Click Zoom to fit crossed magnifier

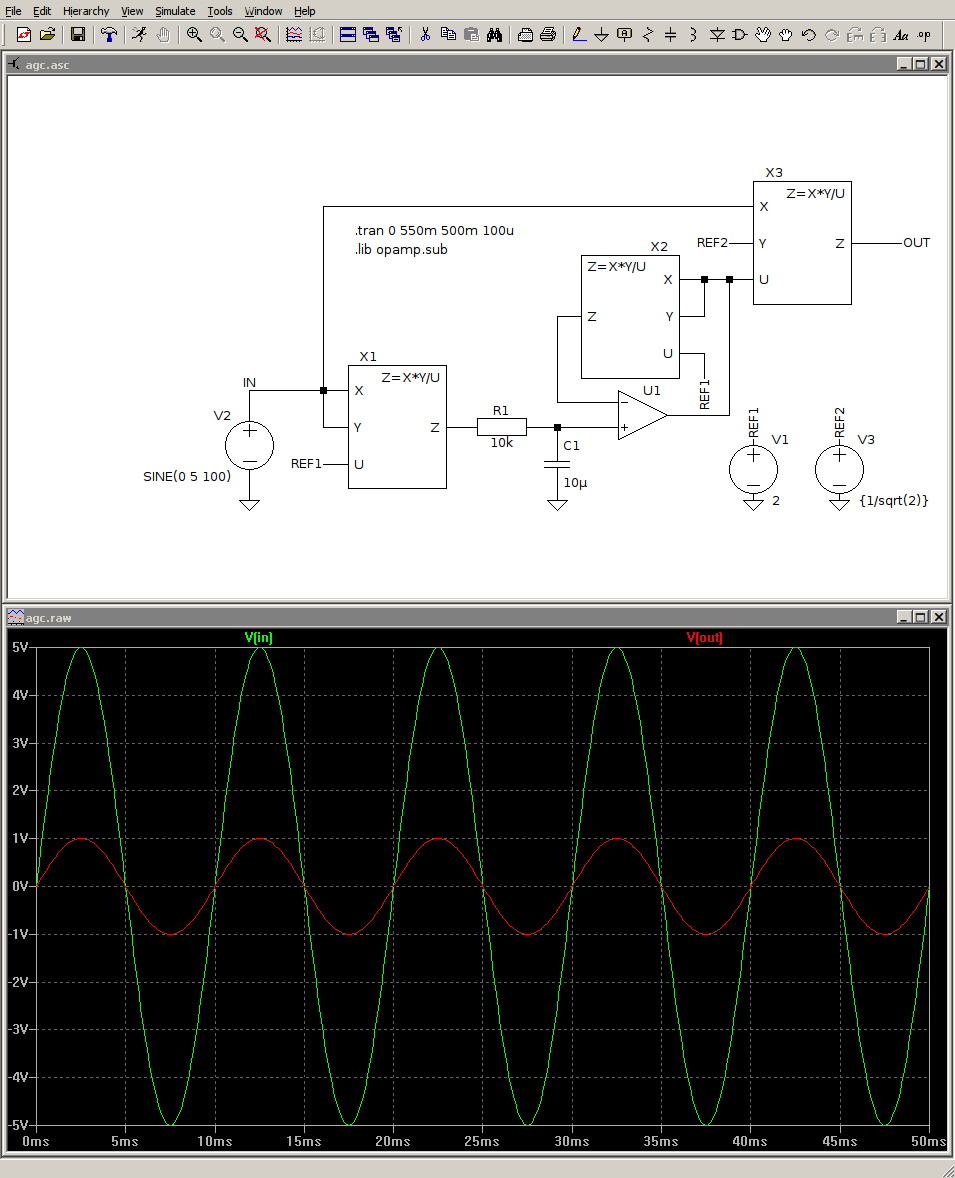[263, 35]
